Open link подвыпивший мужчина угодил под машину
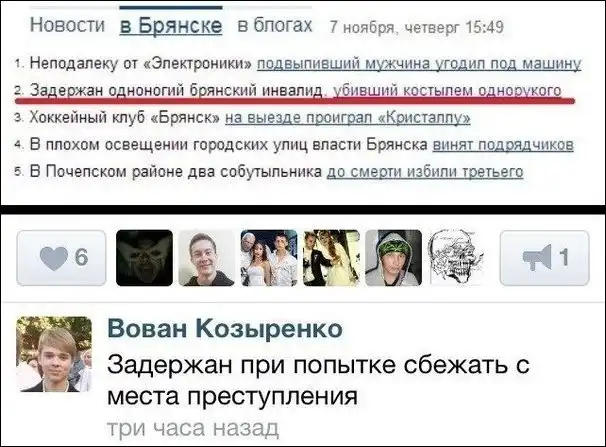The width and height of the screenshot is (606, 447). (x=419, y=63)
